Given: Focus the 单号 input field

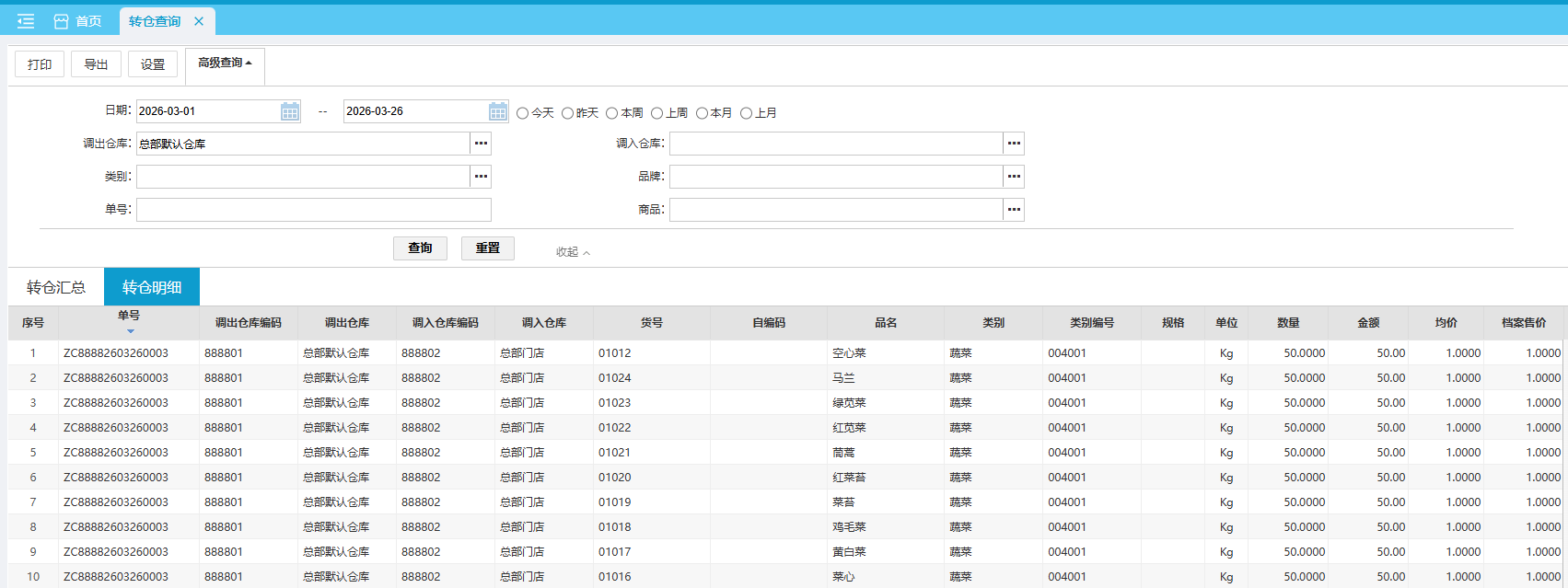Looking at the screenshot, I should pyautogui.click(x=313, y=210).
